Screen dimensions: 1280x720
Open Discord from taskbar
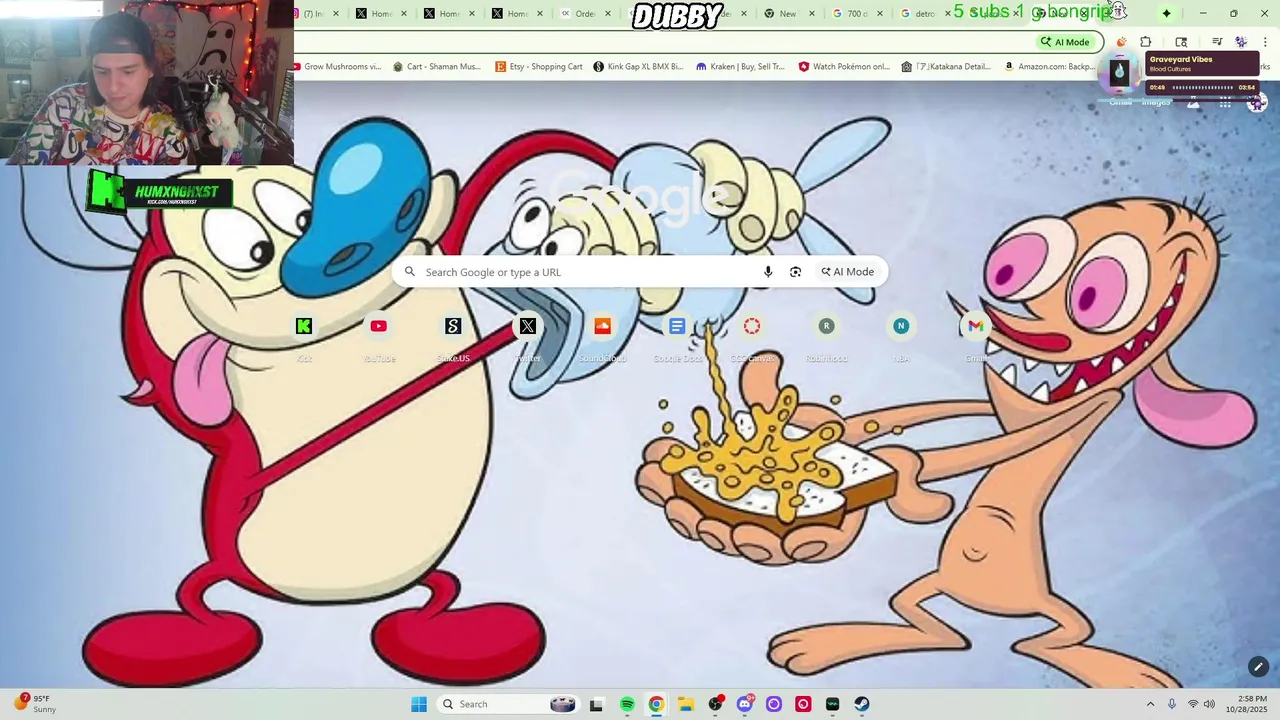pos(744,704)
